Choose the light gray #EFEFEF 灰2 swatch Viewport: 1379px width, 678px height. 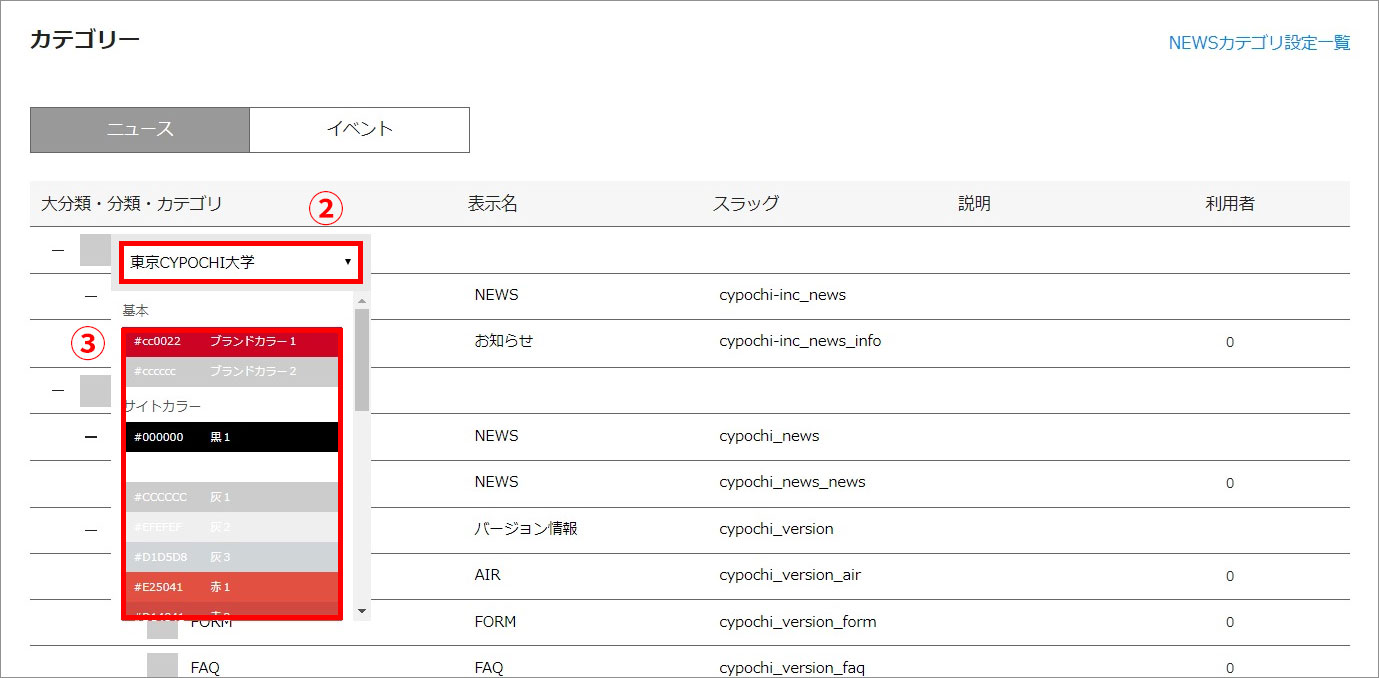tap(232, 527)
